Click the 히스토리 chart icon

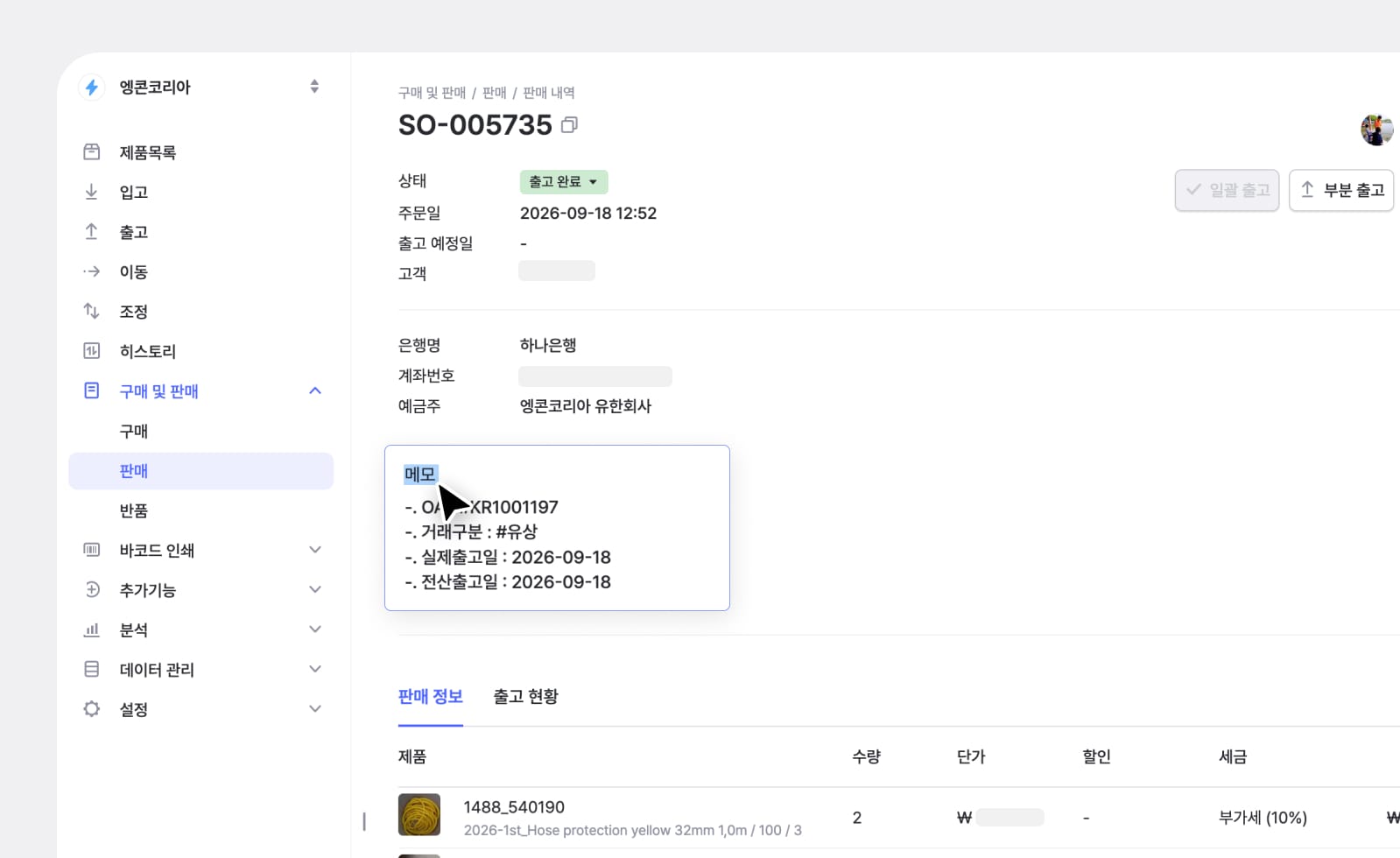coord(91,351)
